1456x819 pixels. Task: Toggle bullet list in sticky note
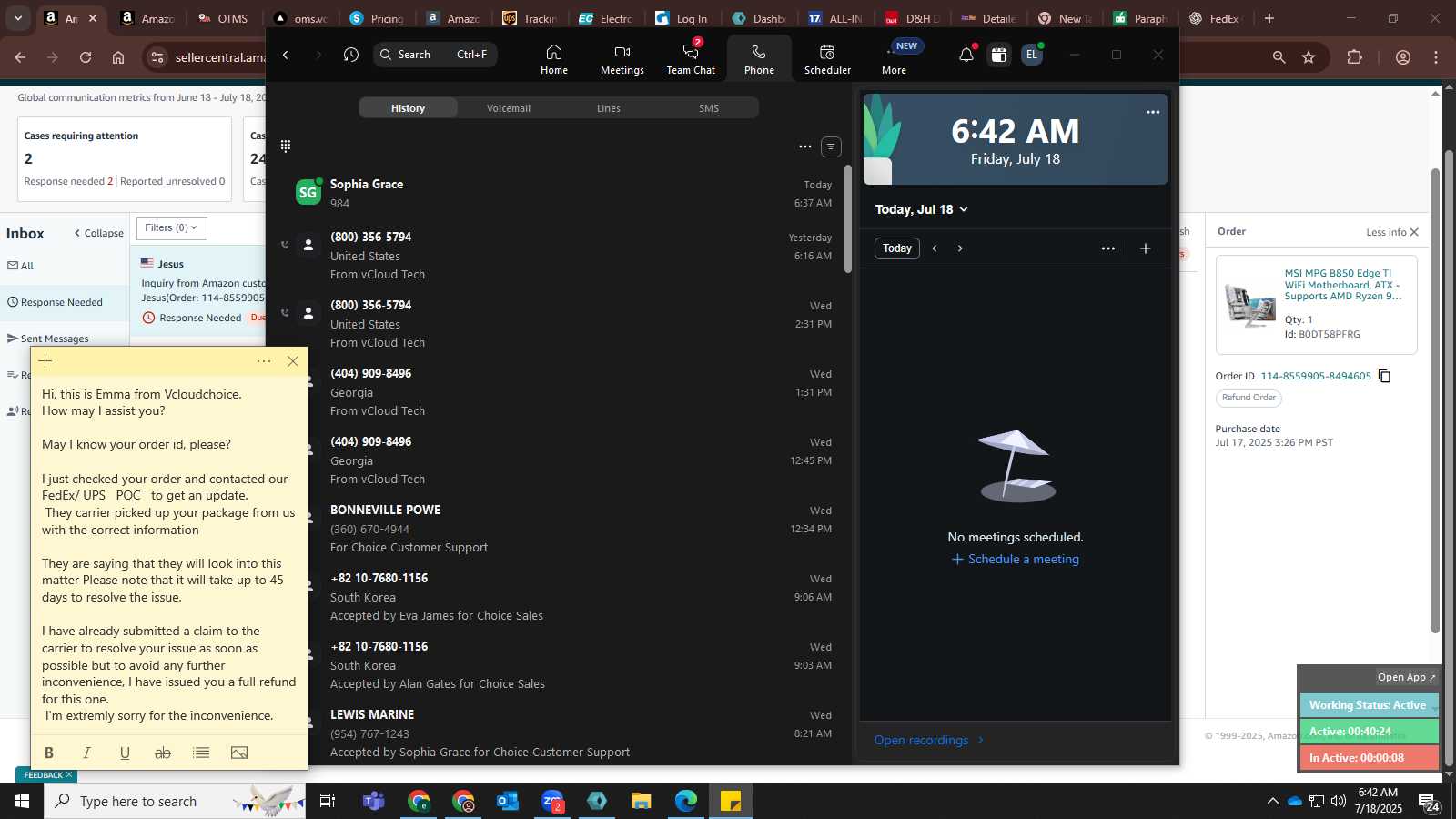pos(201,753)
